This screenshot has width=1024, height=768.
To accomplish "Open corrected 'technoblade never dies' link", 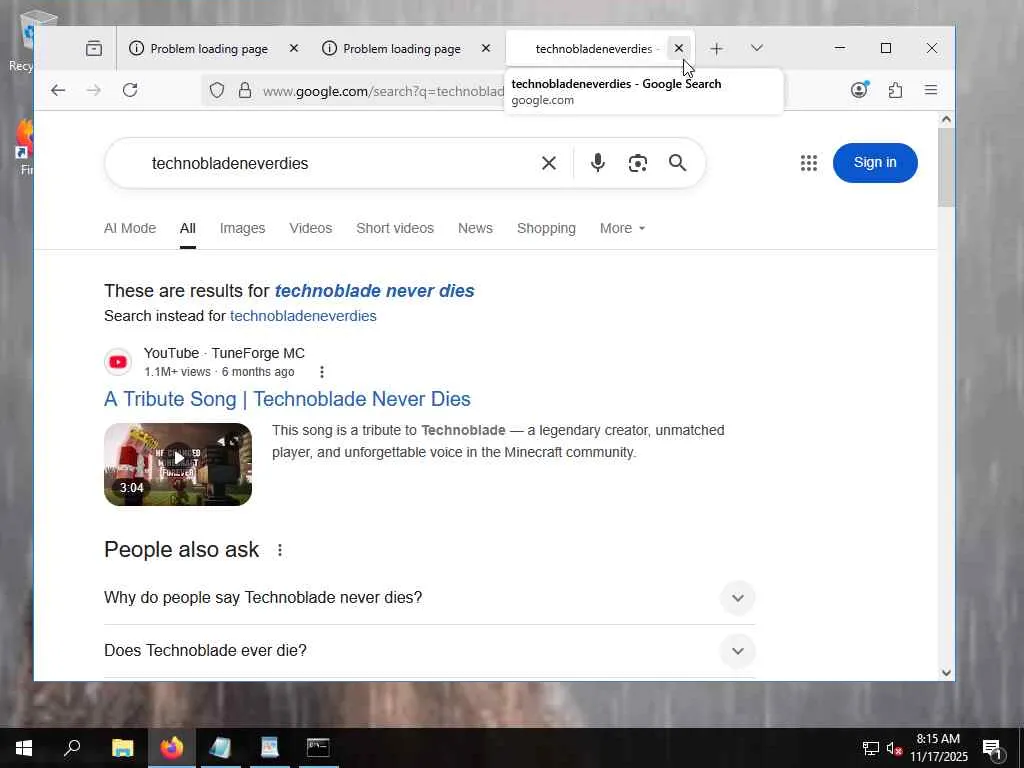I will point(375,291).
